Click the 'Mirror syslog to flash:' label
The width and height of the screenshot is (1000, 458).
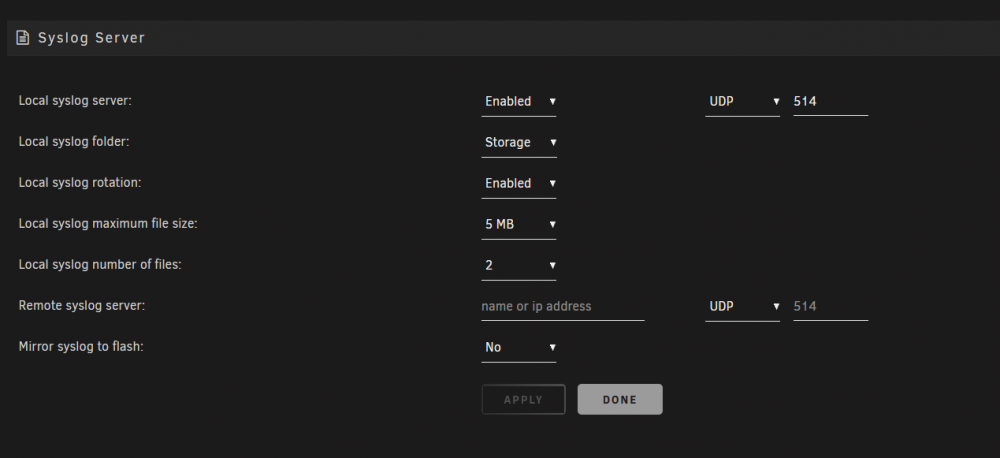81,346
